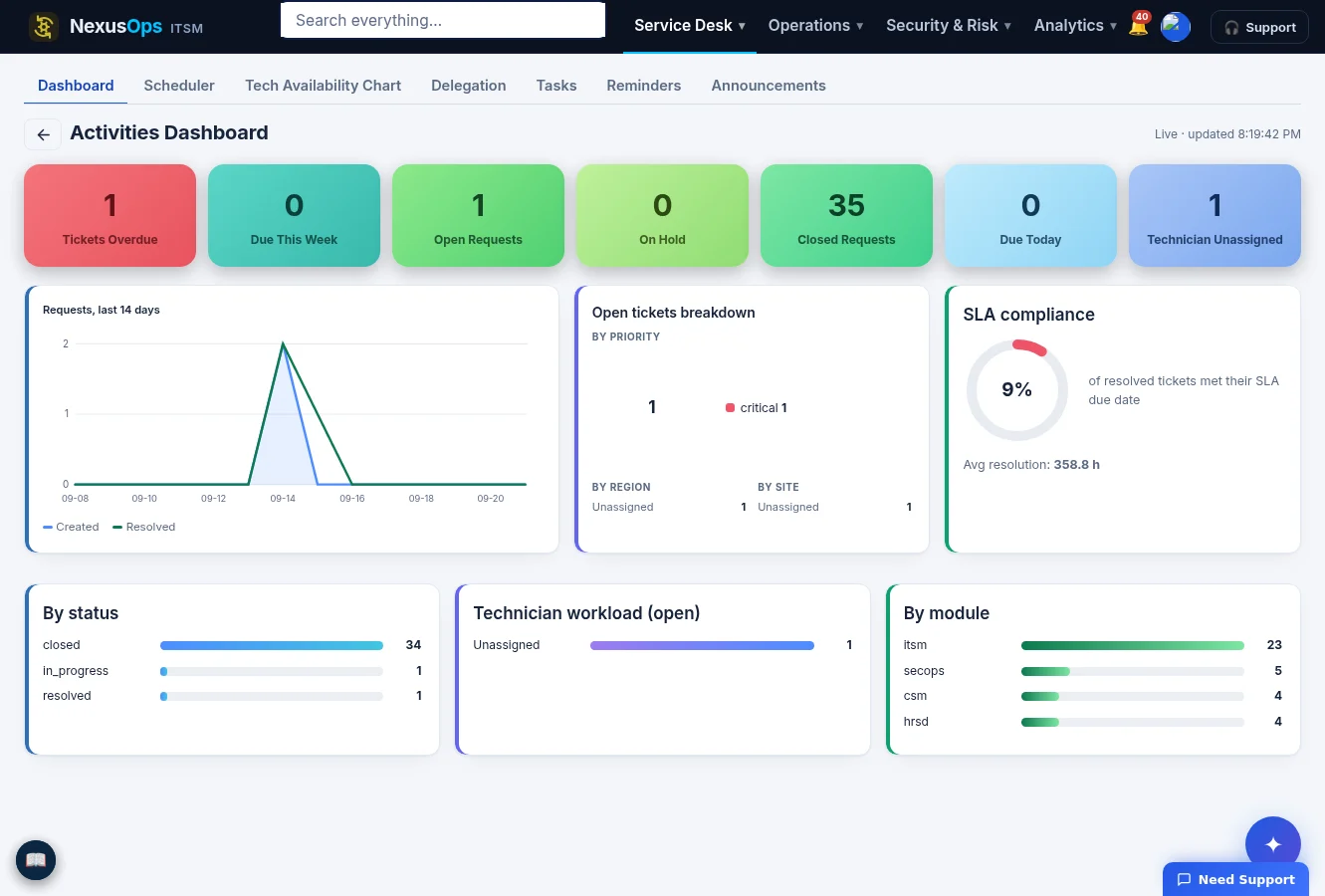The width and height of the screenshot is (1325, 896).
Task: Click the SLA compliance 9% ring
Action: [1016, 389]
